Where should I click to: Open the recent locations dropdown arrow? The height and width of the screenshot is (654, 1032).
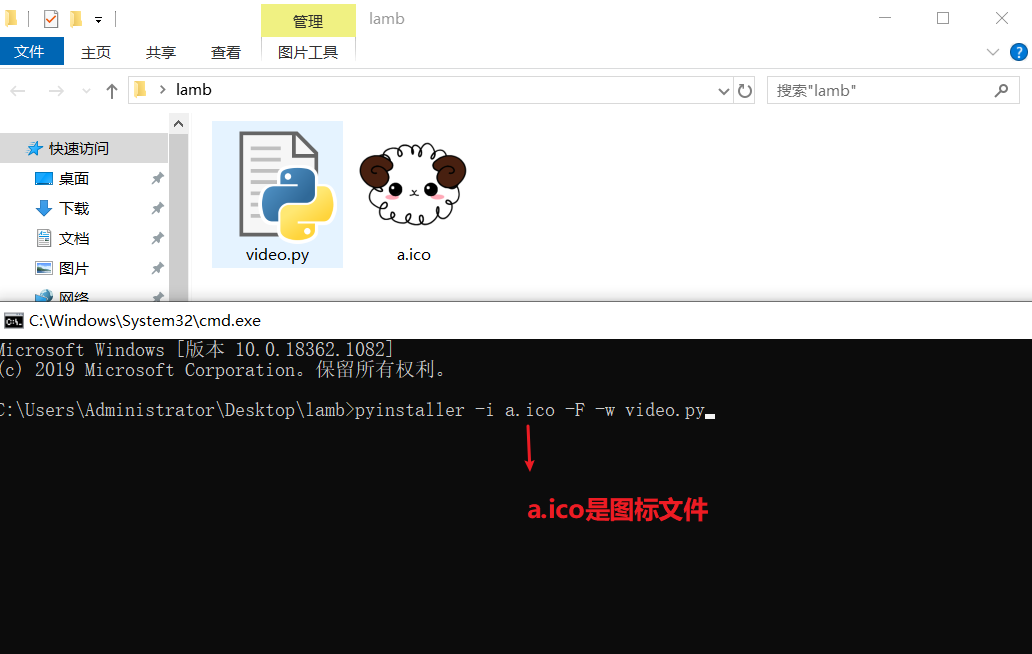(x=86, y=91)
